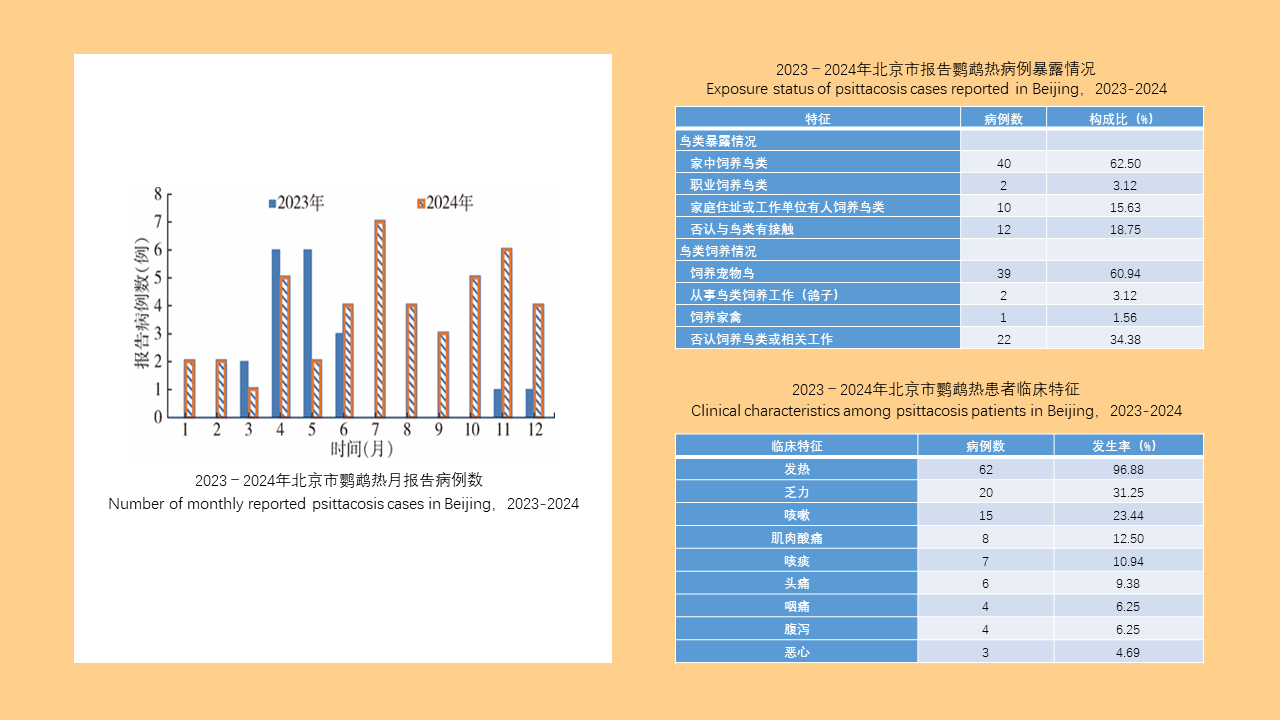
Task: Click the orange striped 2024年 legend swatch
Action: point(421,203)
